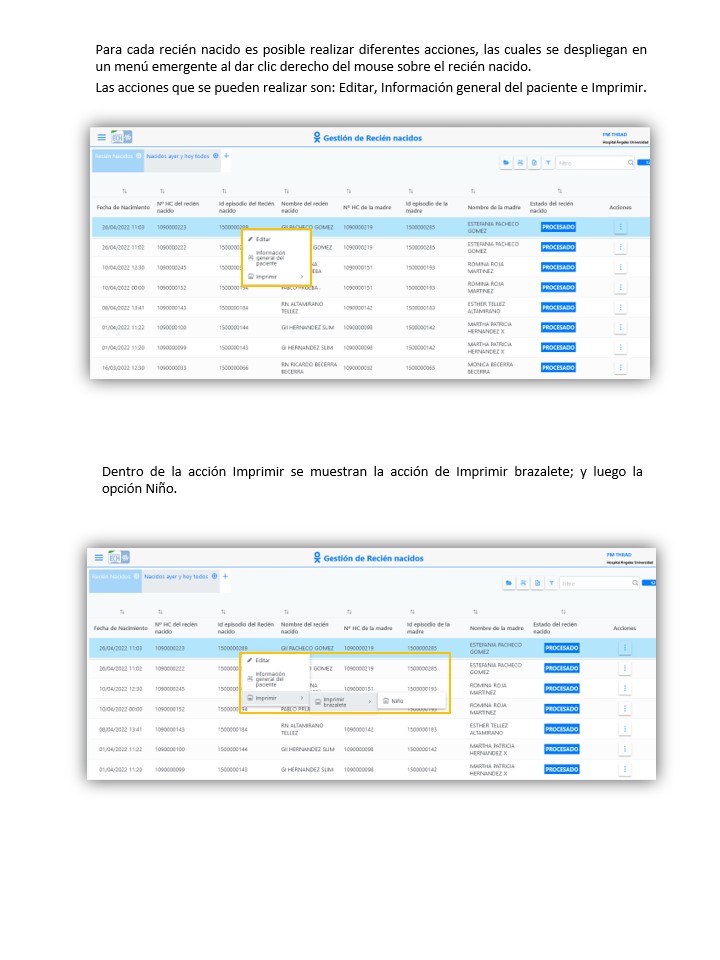Image resolution: width=720 pixels, height=960 pixels.
Task: Click the filter funnel icon in upper screenshot
Action: 548,162
